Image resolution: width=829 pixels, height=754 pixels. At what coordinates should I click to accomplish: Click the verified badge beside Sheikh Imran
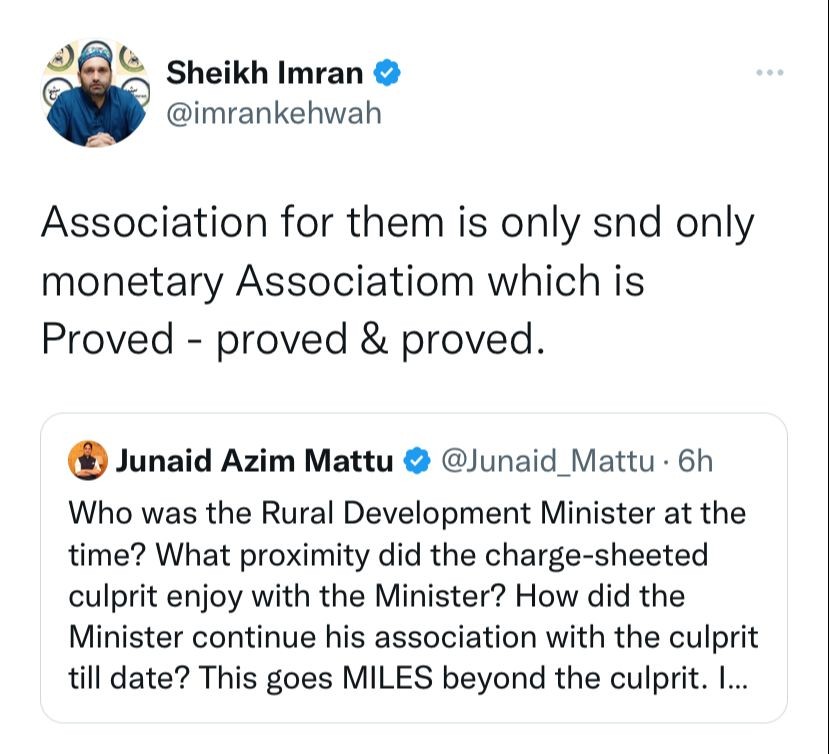(x=388, y=73)
